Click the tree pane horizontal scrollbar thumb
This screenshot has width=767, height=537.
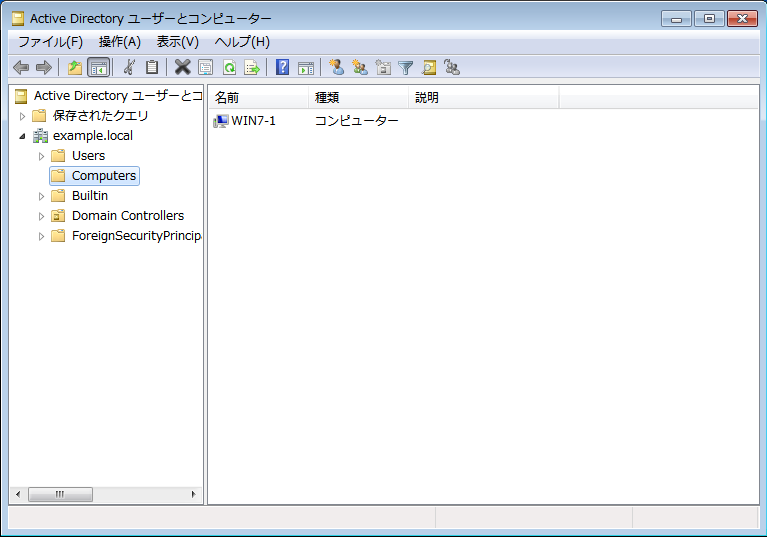pos(60,494)
